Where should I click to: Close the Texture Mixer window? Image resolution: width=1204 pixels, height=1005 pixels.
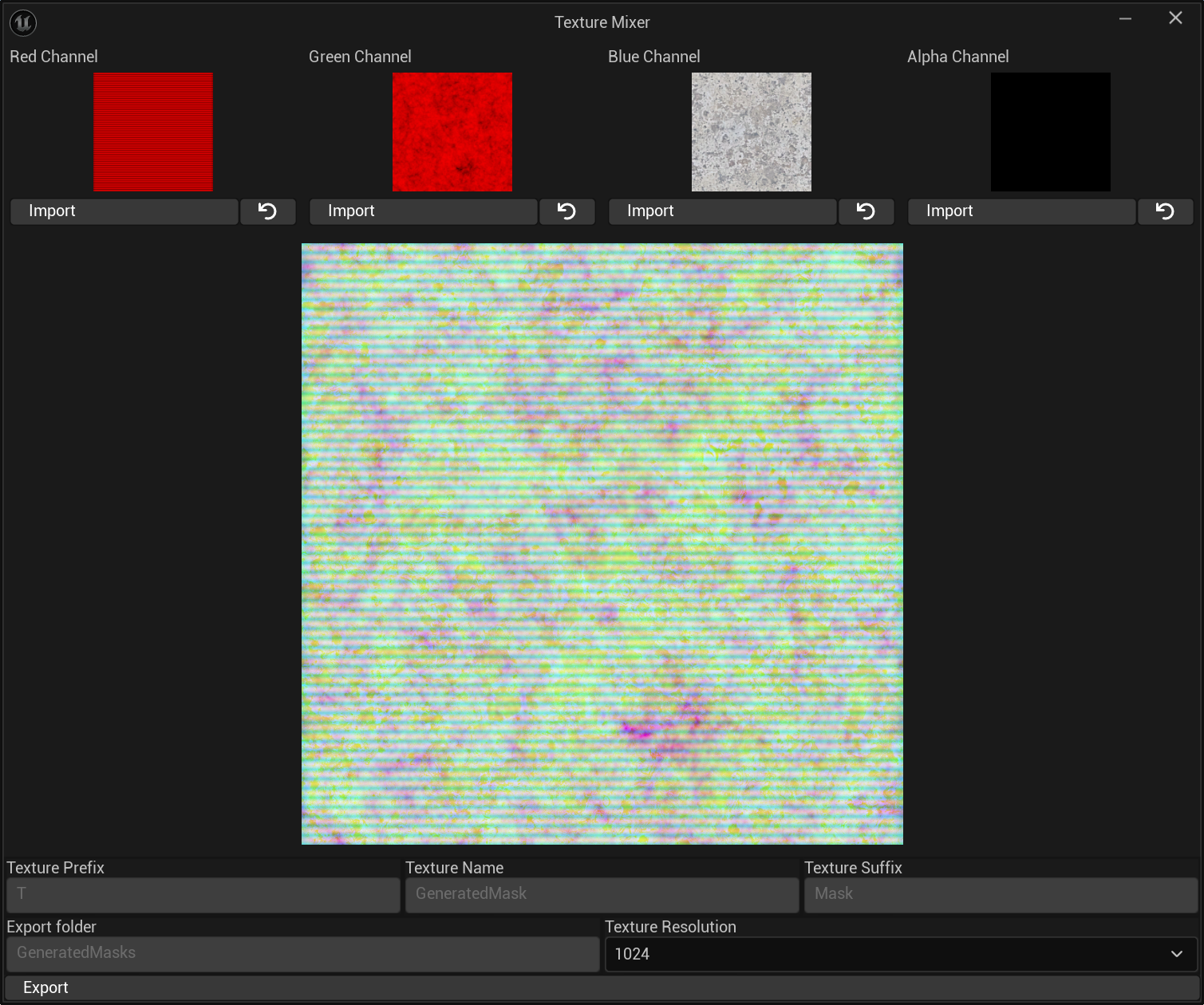click(x=1175, y=18)
